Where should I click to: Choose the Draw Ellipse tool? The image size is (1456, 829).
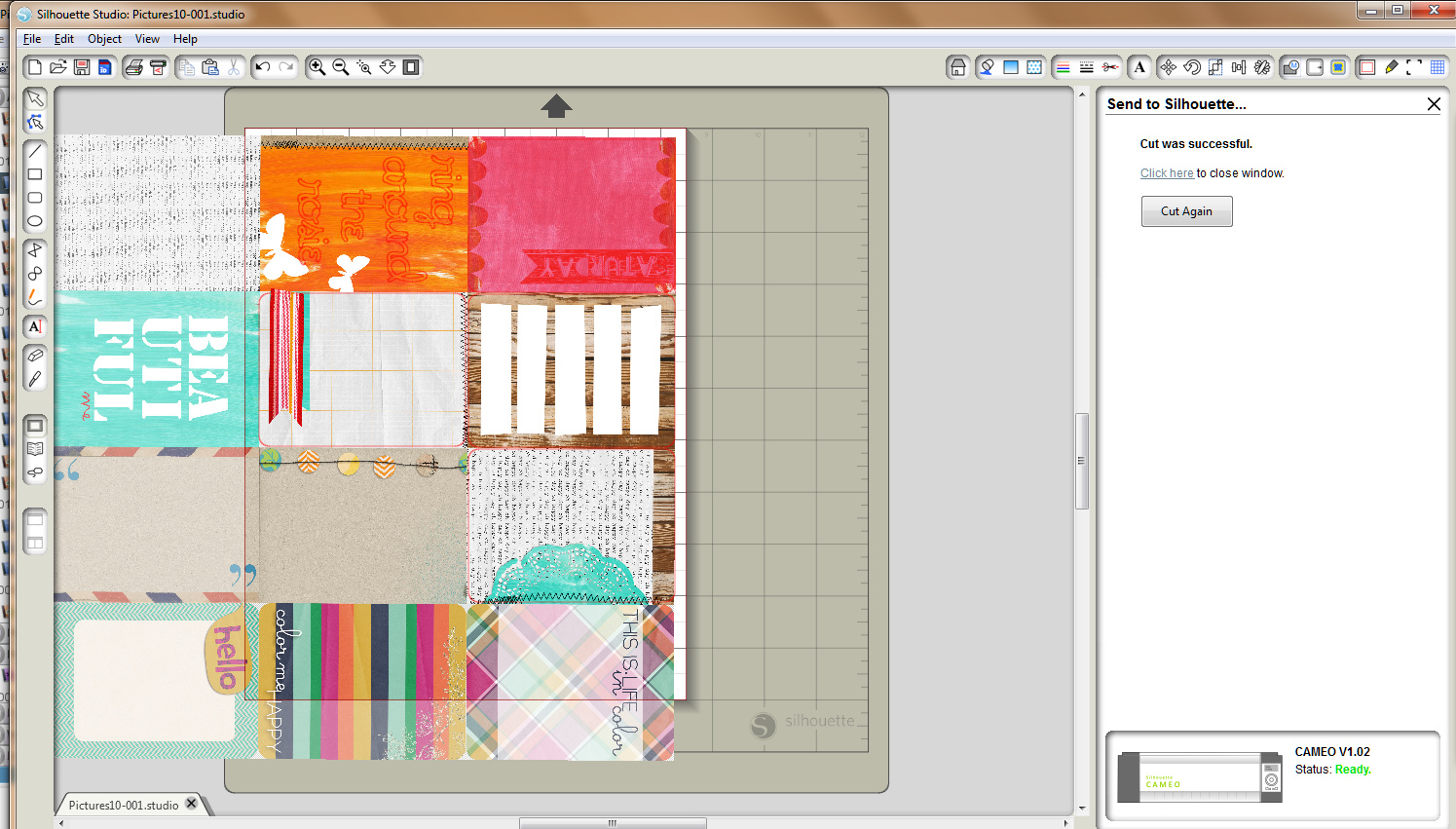(35, 221)
